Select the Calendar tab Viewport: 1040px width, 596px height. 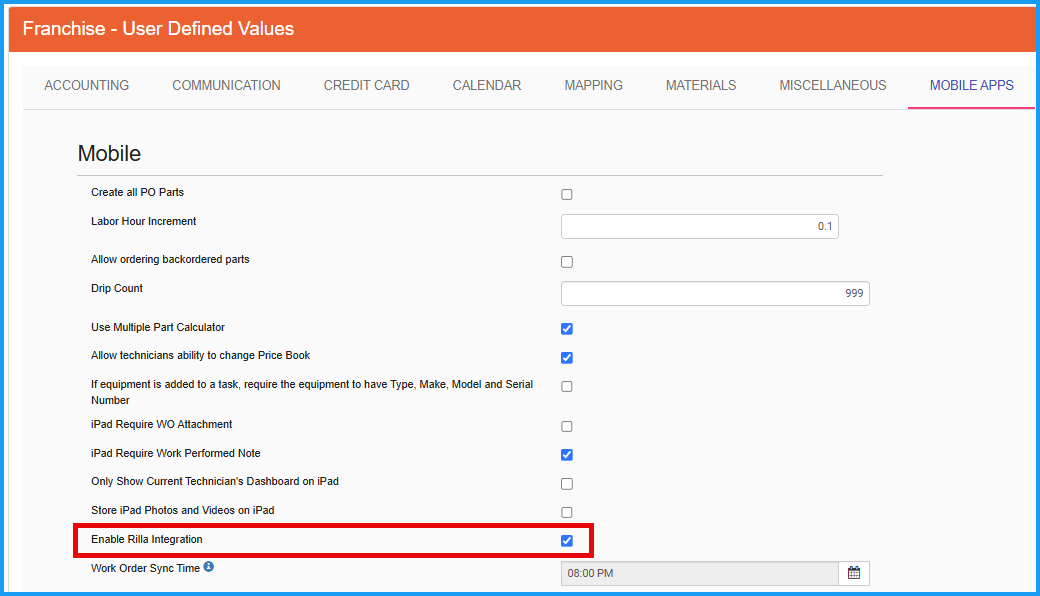[x=487, y=86]
